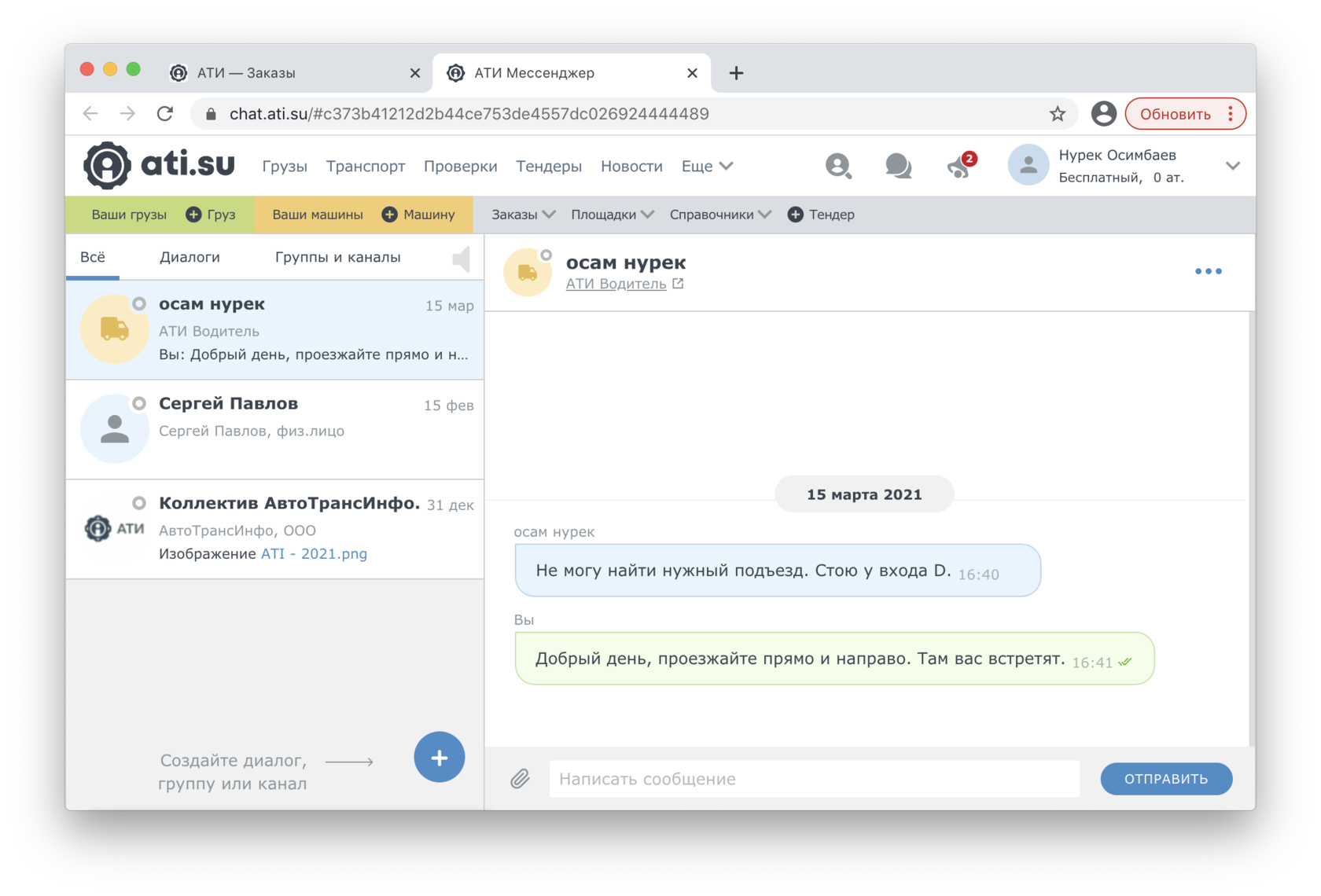Viewport: 1321px width, 896px height.
Task: Expand the Справочники dropdown
Action: click(x=720, y=215)
